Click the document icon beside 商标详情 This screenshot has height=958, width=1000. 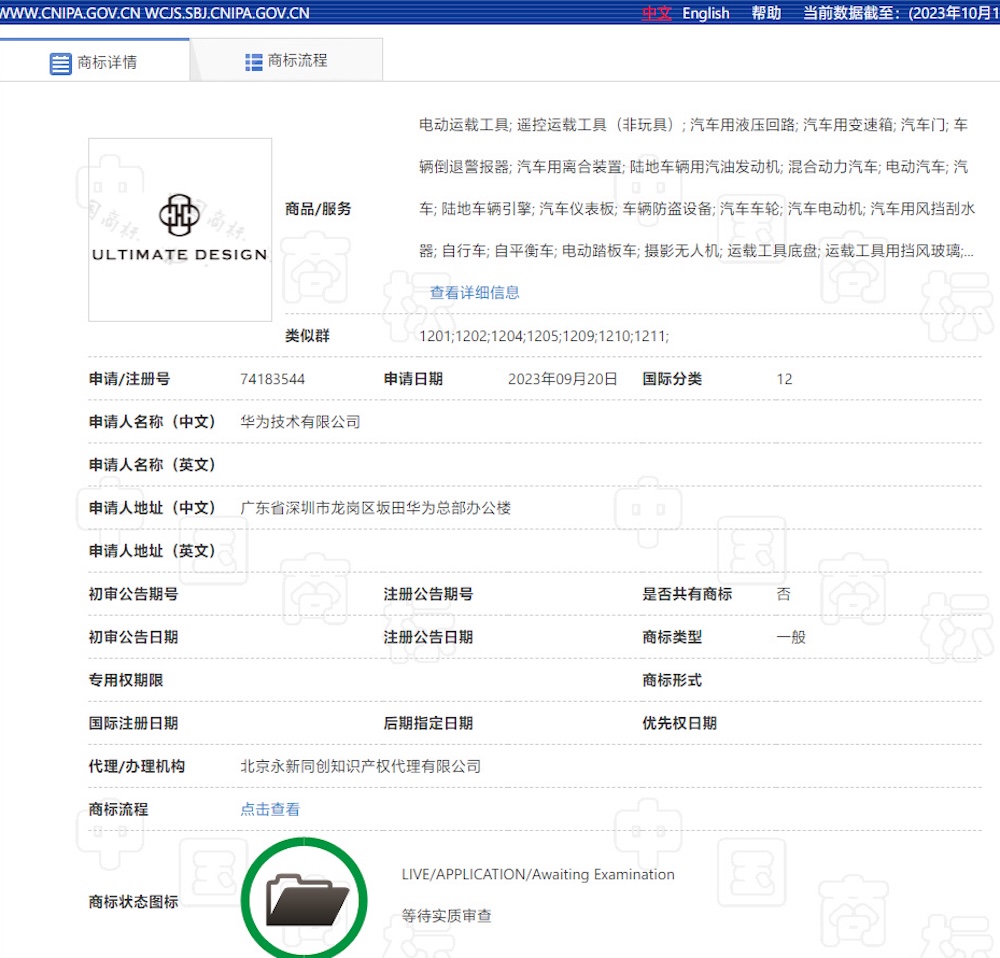pyautogui.click(x=59, y=59)
